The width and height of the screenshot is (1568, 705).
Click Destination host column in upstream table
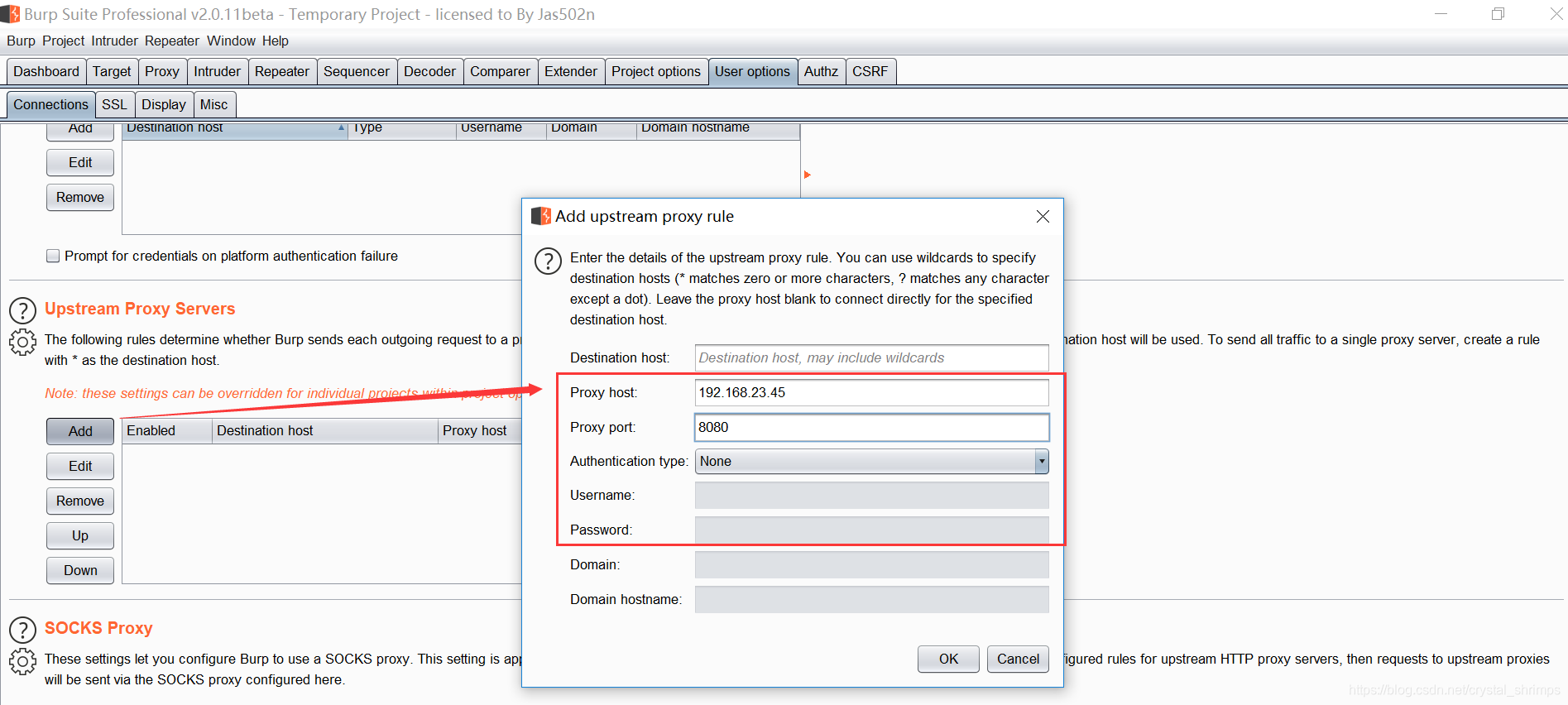[325, 431]
